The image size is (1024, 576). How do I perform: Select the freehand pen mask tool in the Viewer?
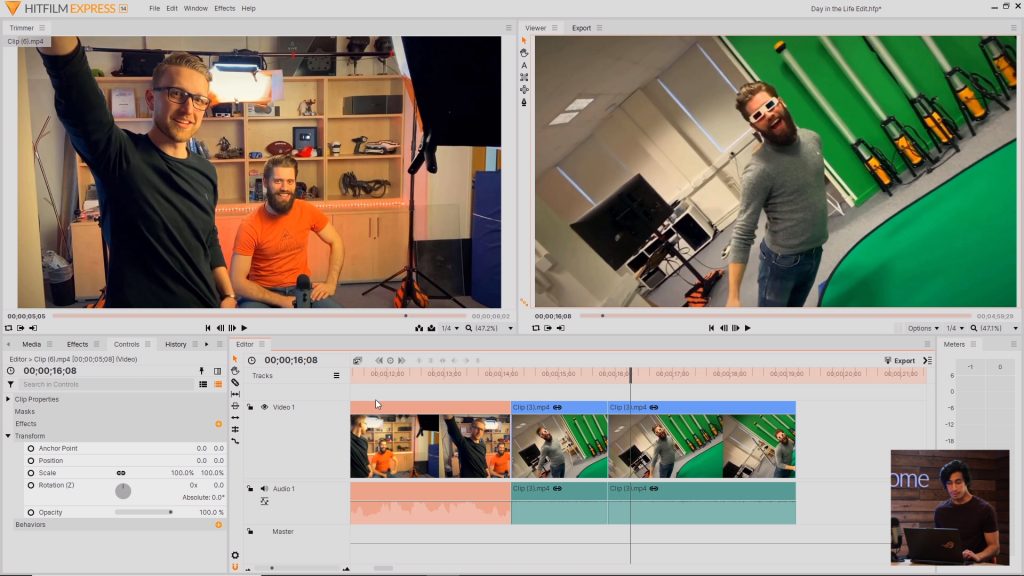[x=524, y=103]
